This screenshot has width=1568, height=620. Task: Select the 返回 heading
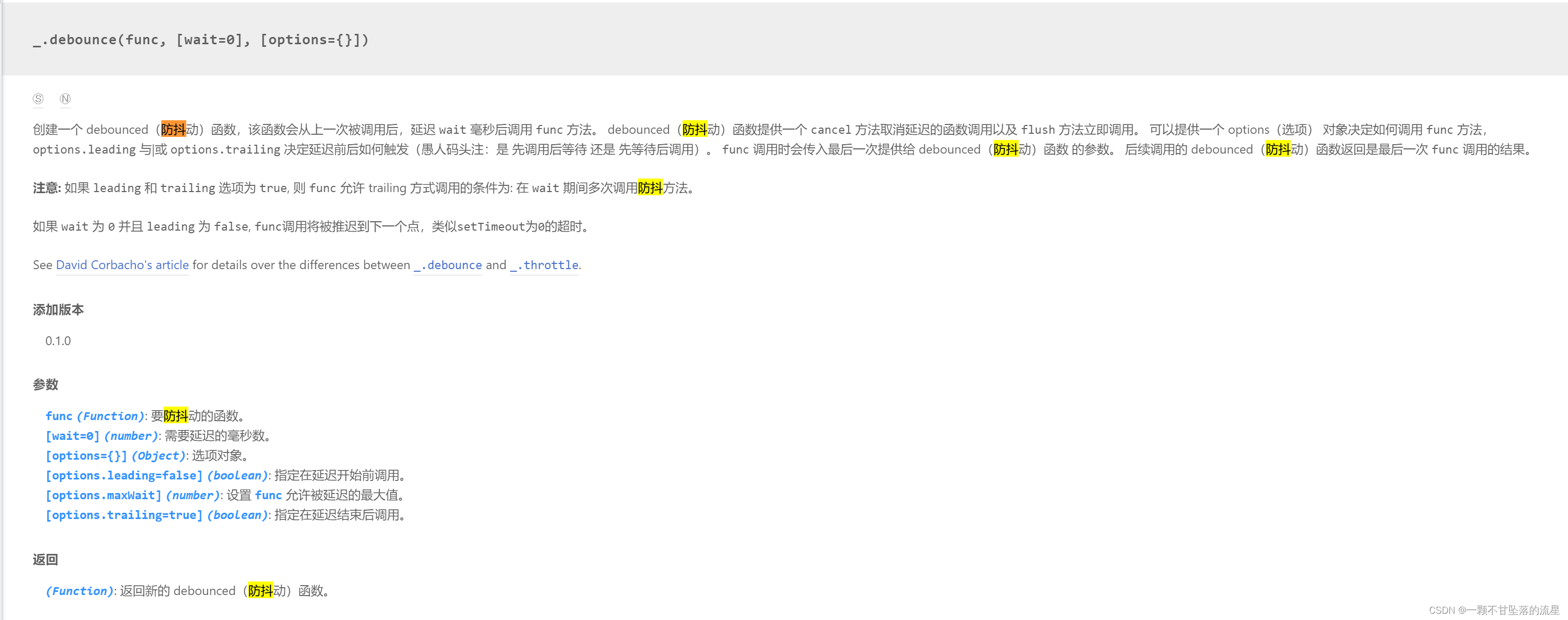46,559
